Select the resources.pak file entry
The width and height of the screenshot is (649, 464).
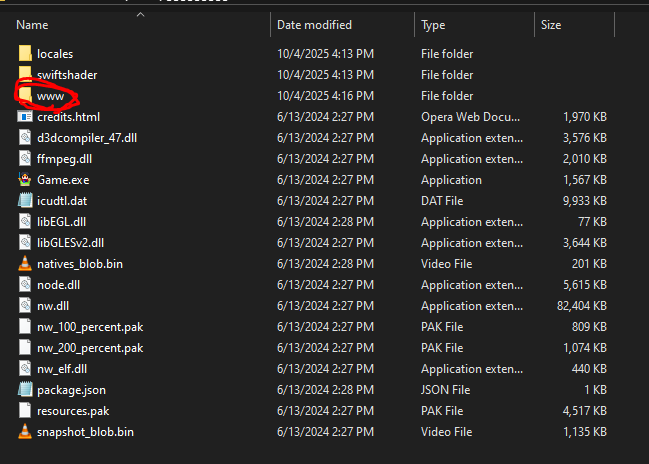[x=73, y=411]
